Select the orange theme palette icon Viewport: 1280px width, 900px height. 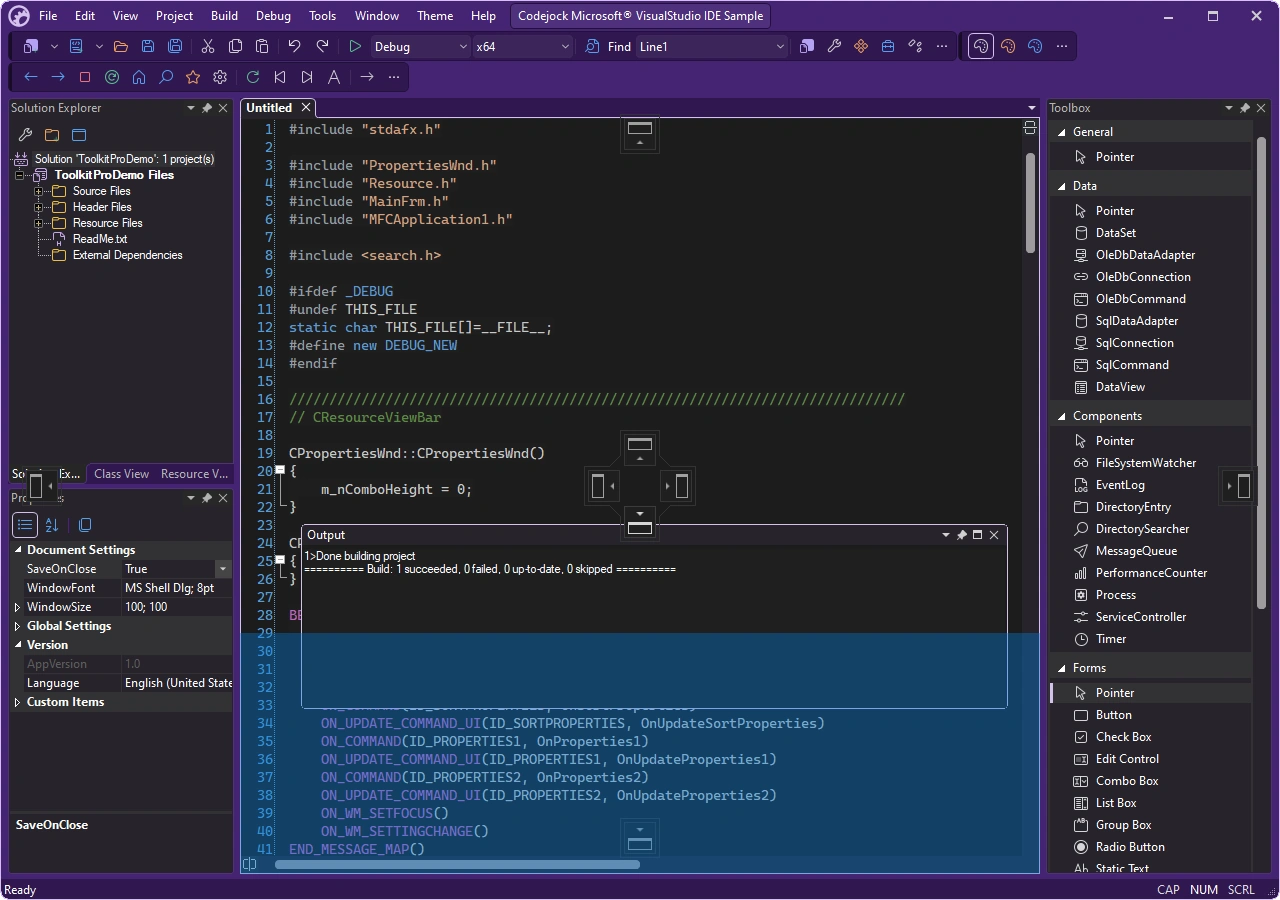click(x=1008, y=46)
